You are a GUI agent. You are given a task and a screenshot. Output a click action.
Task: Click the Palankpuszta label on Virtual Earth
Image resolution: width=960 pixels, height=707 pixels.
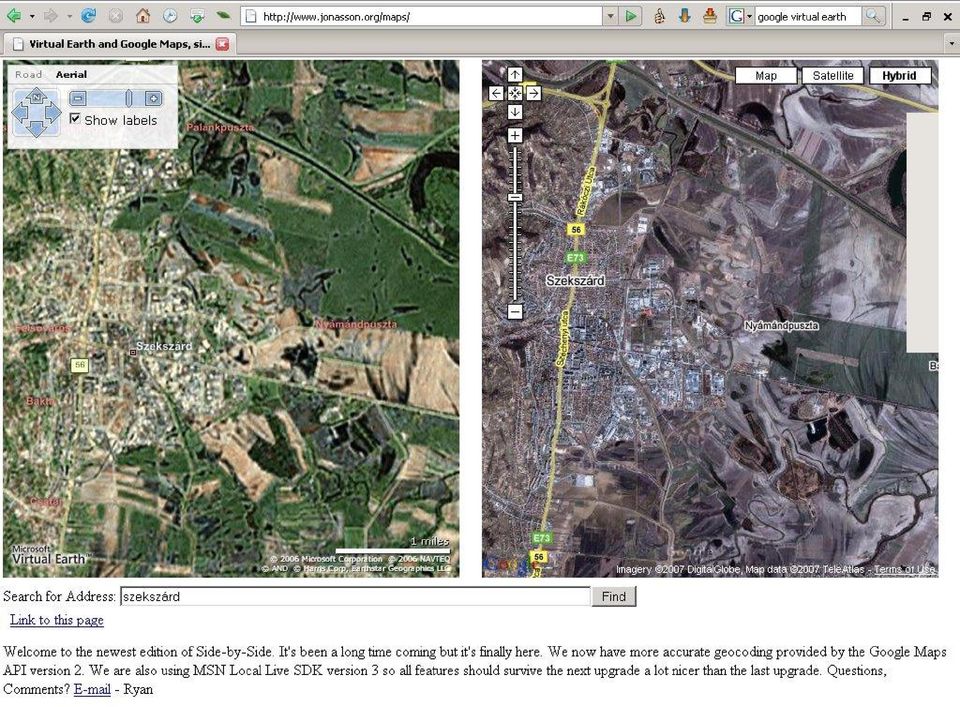click(x=220, y=127)
